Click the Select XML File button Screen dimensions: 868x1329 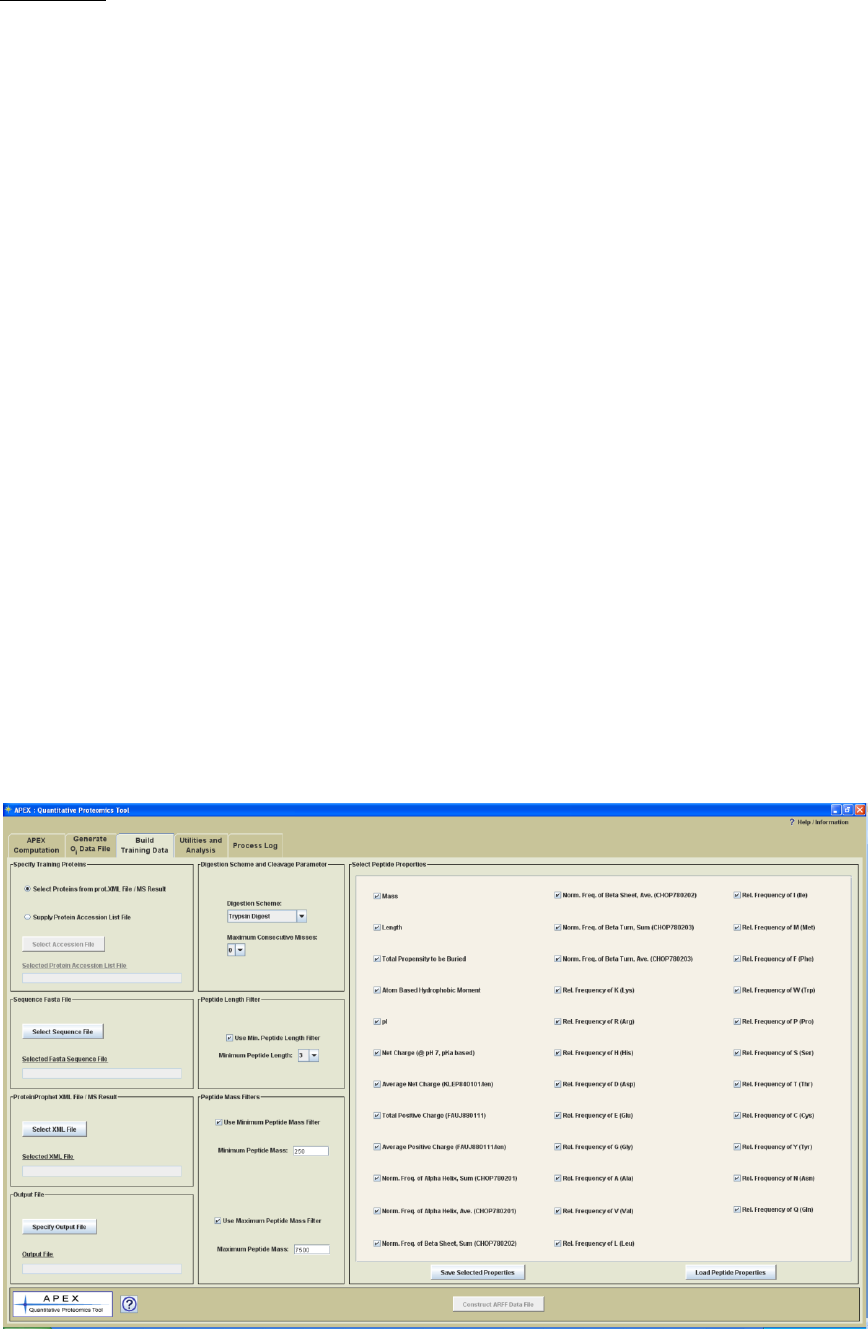pos(55,1129)
